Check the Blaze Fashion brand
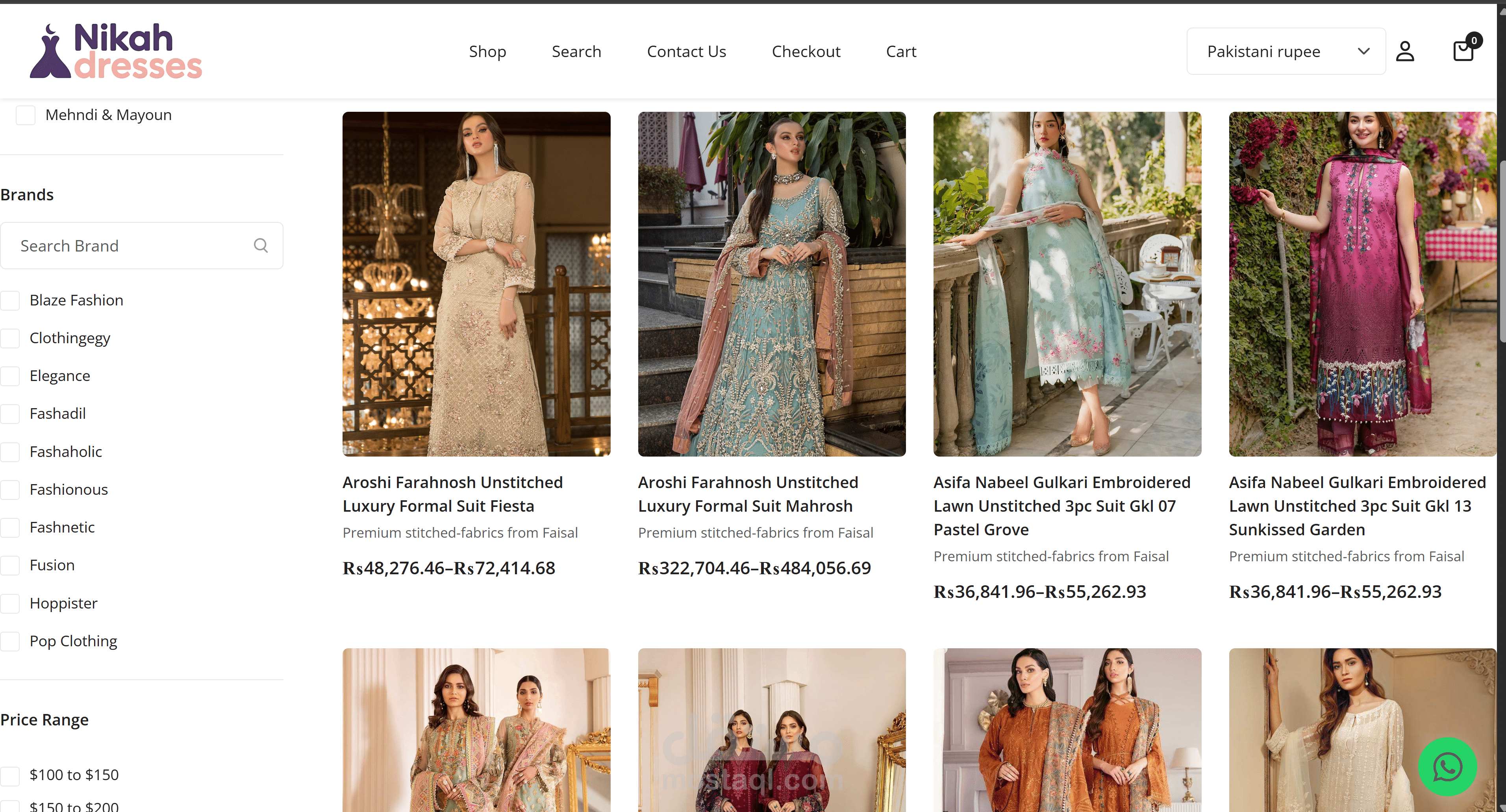The image size is (1506, 812). [x=10, y=300]
